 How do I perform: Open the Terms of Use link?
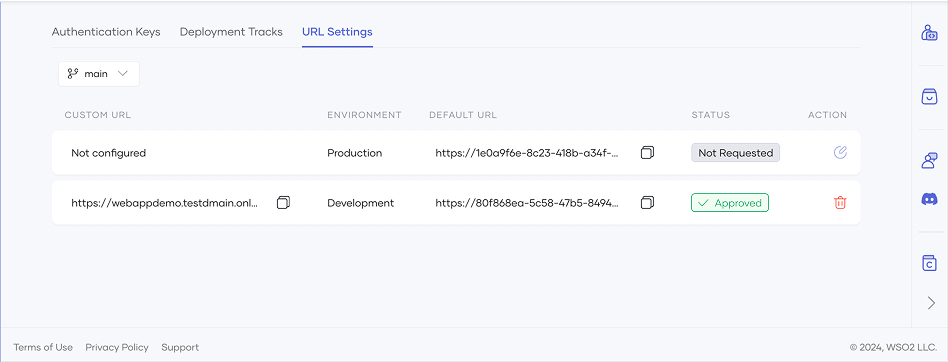pyautogui.click(x=43, y=347)
